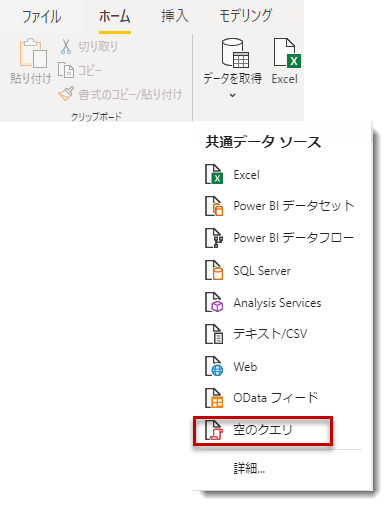
Task: Click the 空のクエリ script icon
Action: click(214, 430)
